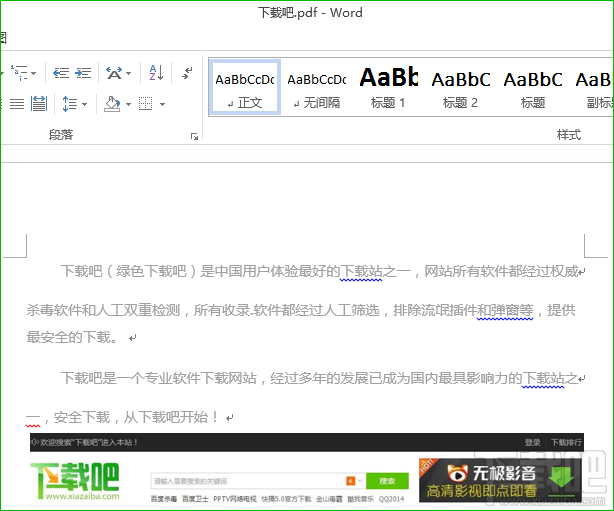The image size is (614, 511).
Task: Apply borders to the selection
Action: pyautogui.click(x=146, y=104)
